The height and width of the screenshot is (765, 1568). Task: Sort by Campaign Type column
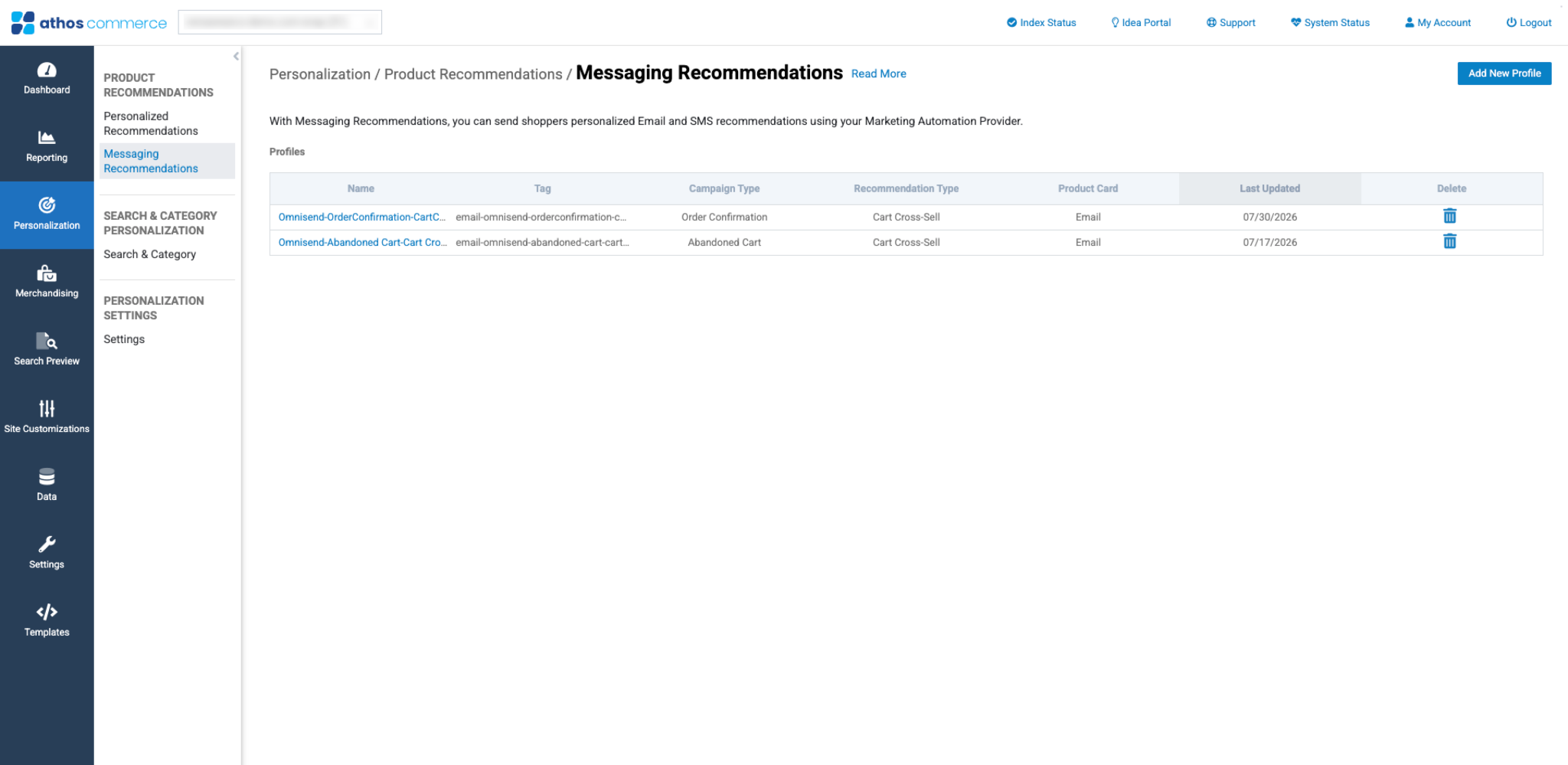pos(724,189)
